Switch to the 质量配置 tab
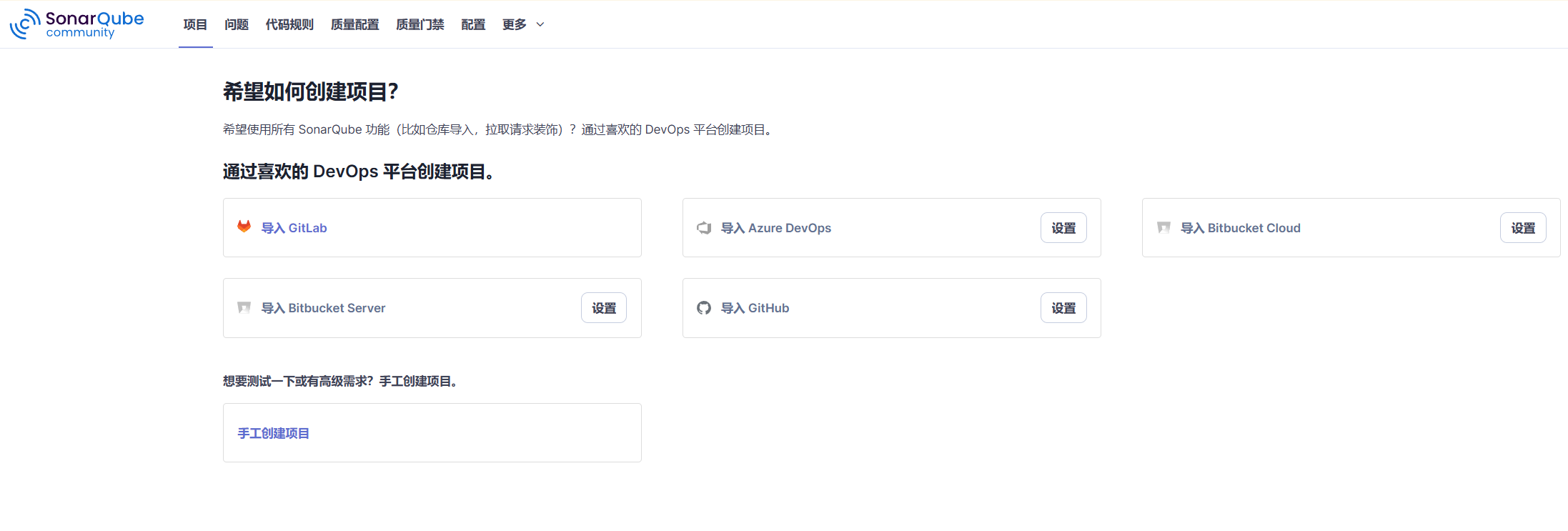Viewport: 1568px width, 531px height. tap(355, 24)
